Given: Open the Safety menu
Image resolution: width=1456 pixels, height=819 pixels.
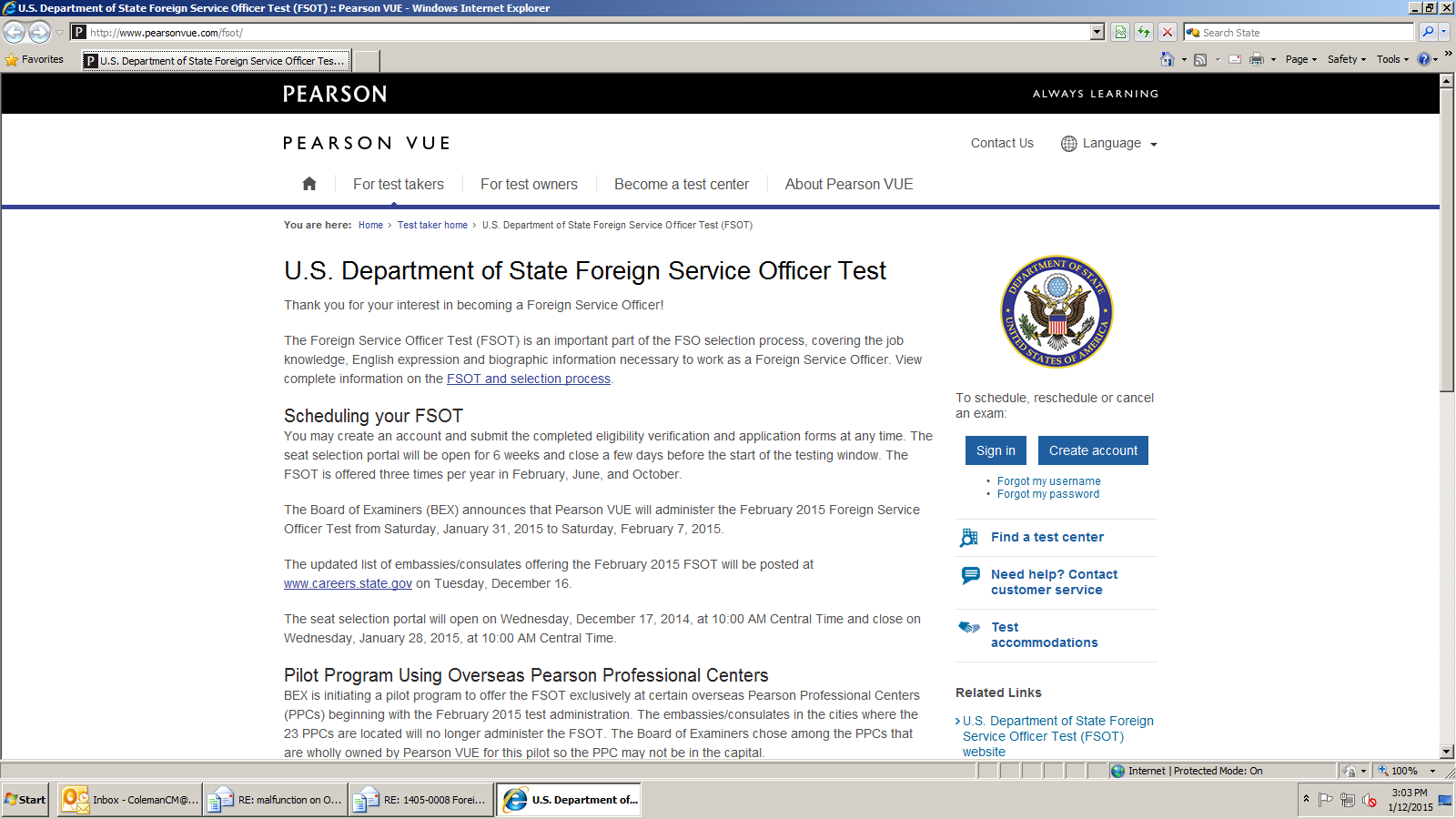Looking at the screenshot, I should coord(1346,59).
